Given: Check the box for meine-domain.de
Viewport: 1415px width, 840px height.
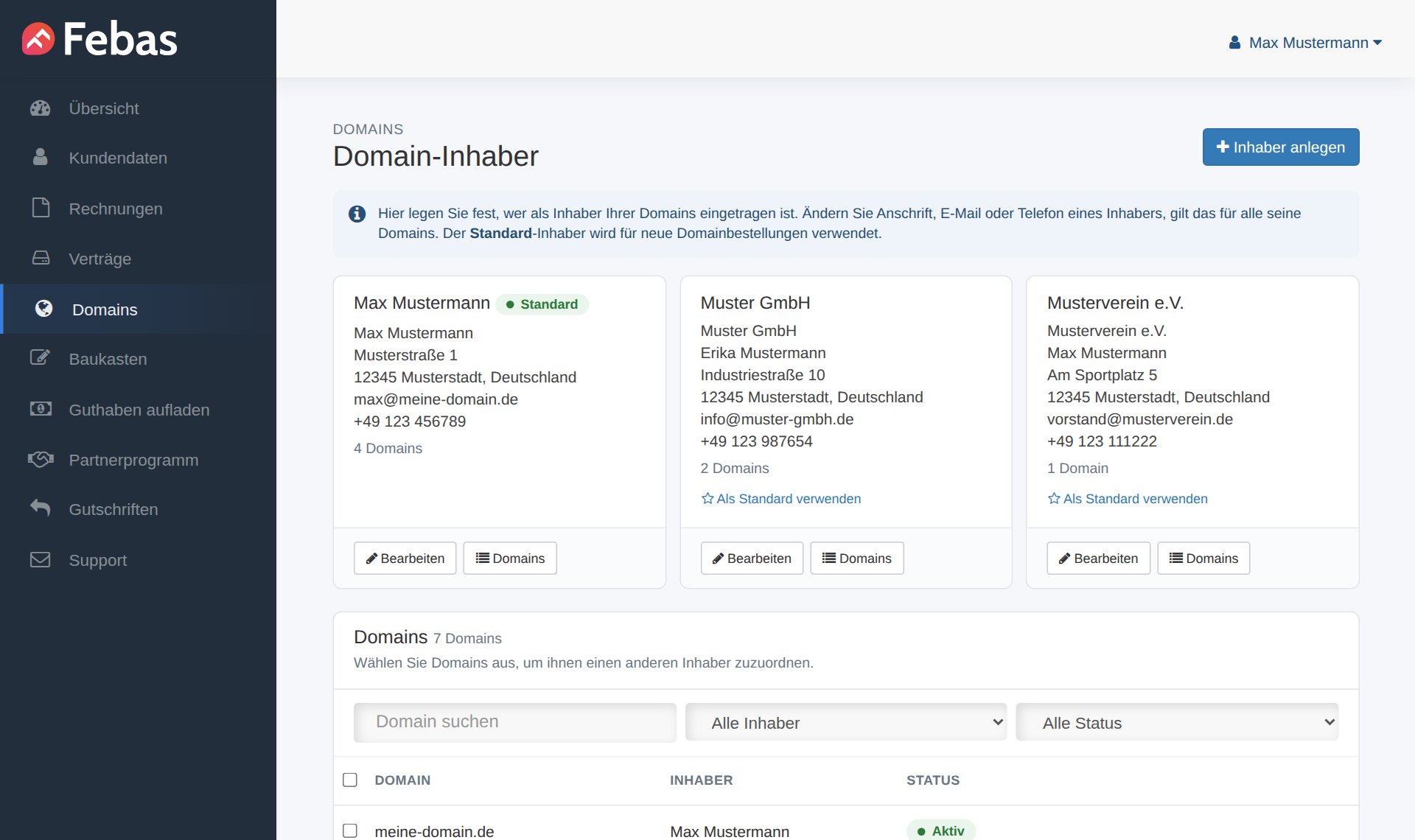Looking at the screenshot, I should click(350, 830).
